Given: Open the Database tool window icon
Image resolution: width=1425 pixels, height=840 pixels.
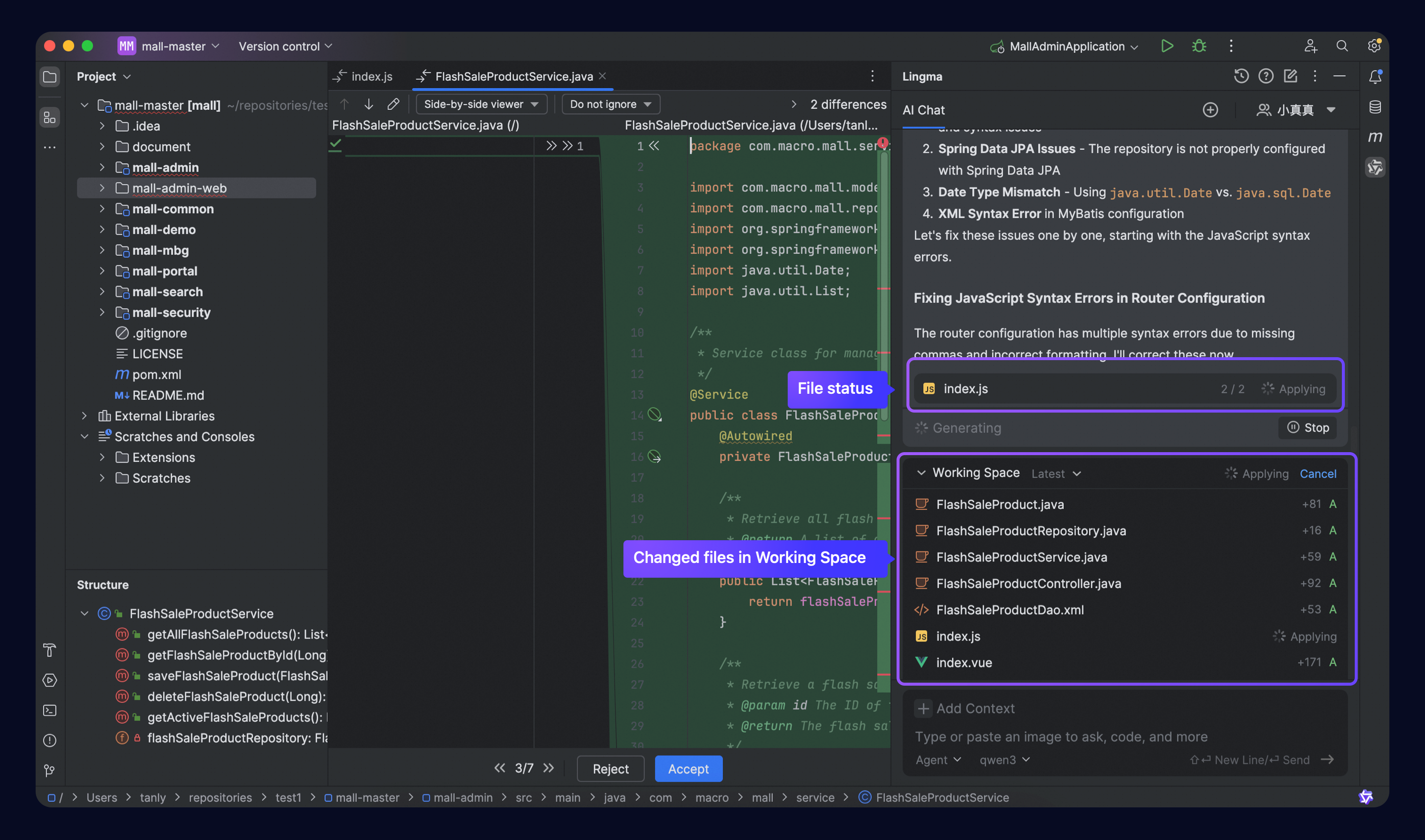Looking at the screenshot, I should coord(1375,107).
